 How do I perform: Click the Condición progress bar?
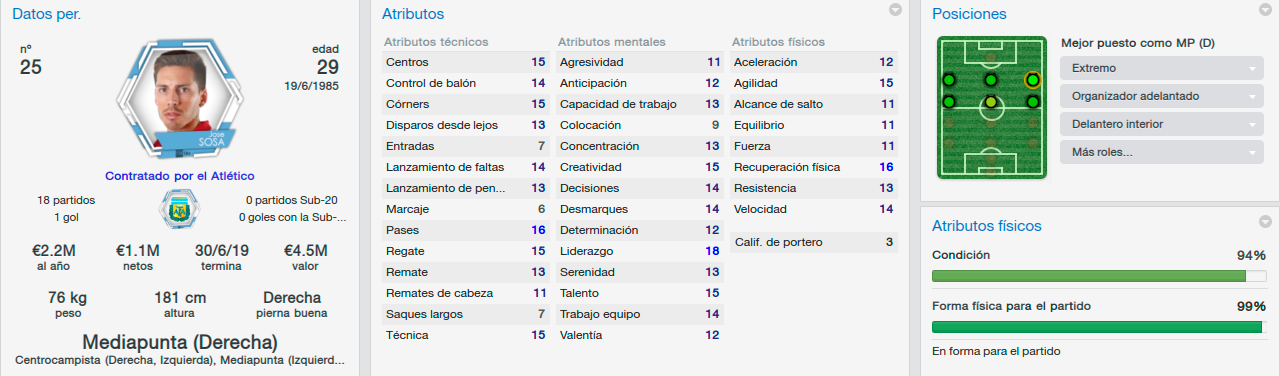1098,275
